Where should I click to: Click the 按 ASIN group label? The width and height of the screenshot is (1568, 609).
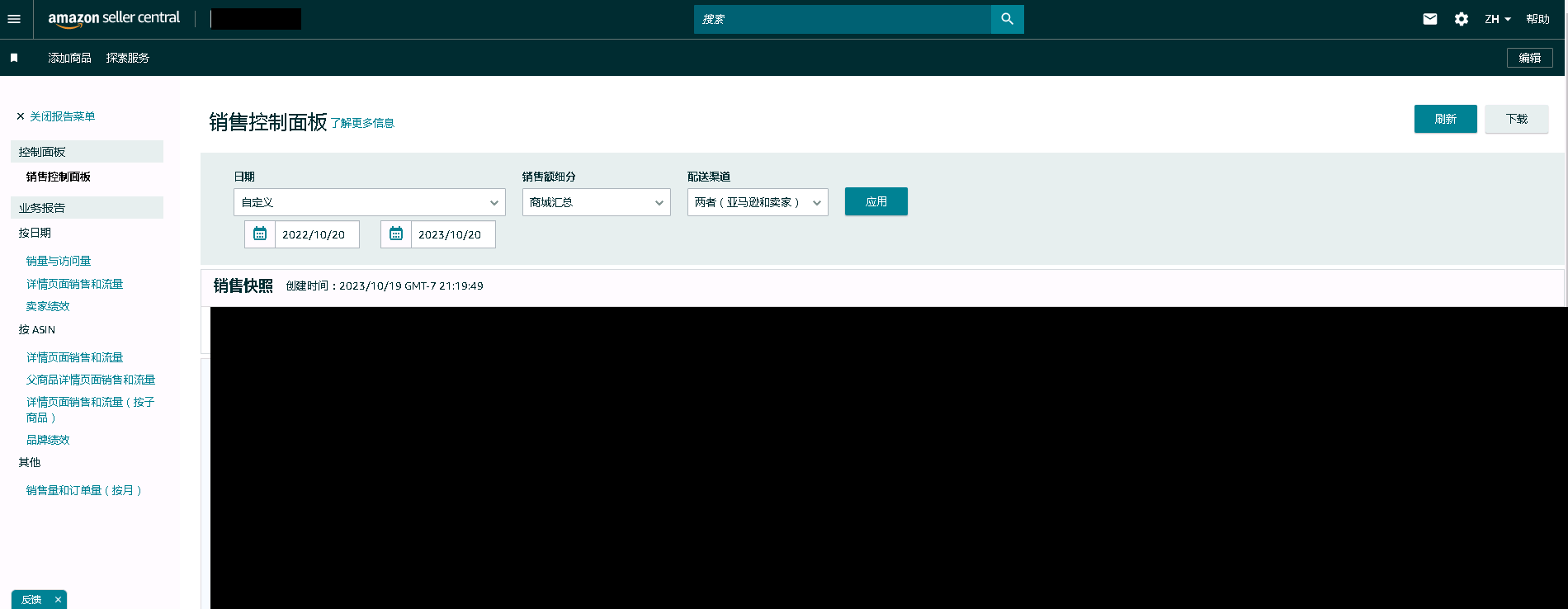(37, 329)
